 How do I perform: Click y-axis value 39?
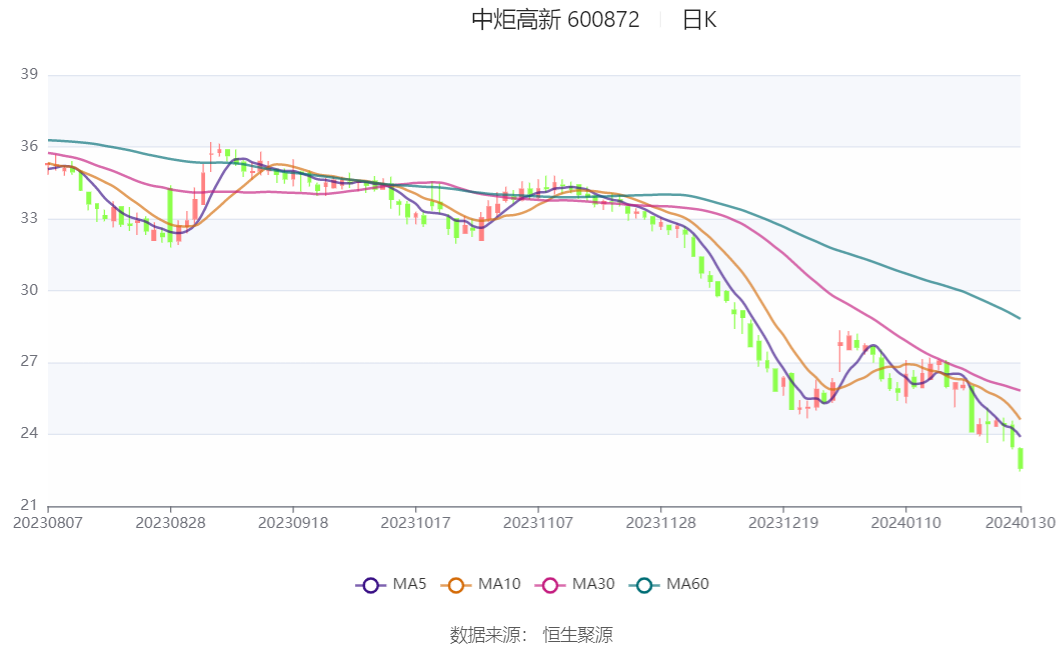coord(29,74)
